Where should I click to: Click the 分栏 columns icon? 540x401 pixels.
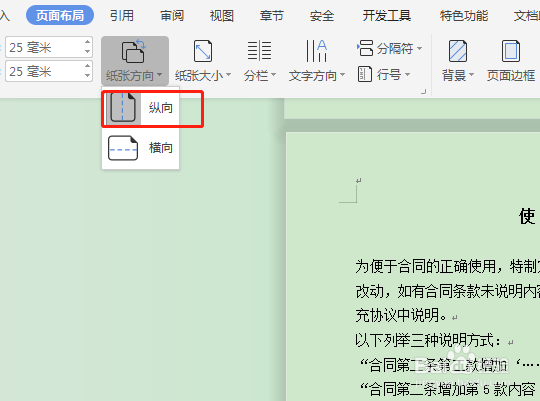coord(259,51)
